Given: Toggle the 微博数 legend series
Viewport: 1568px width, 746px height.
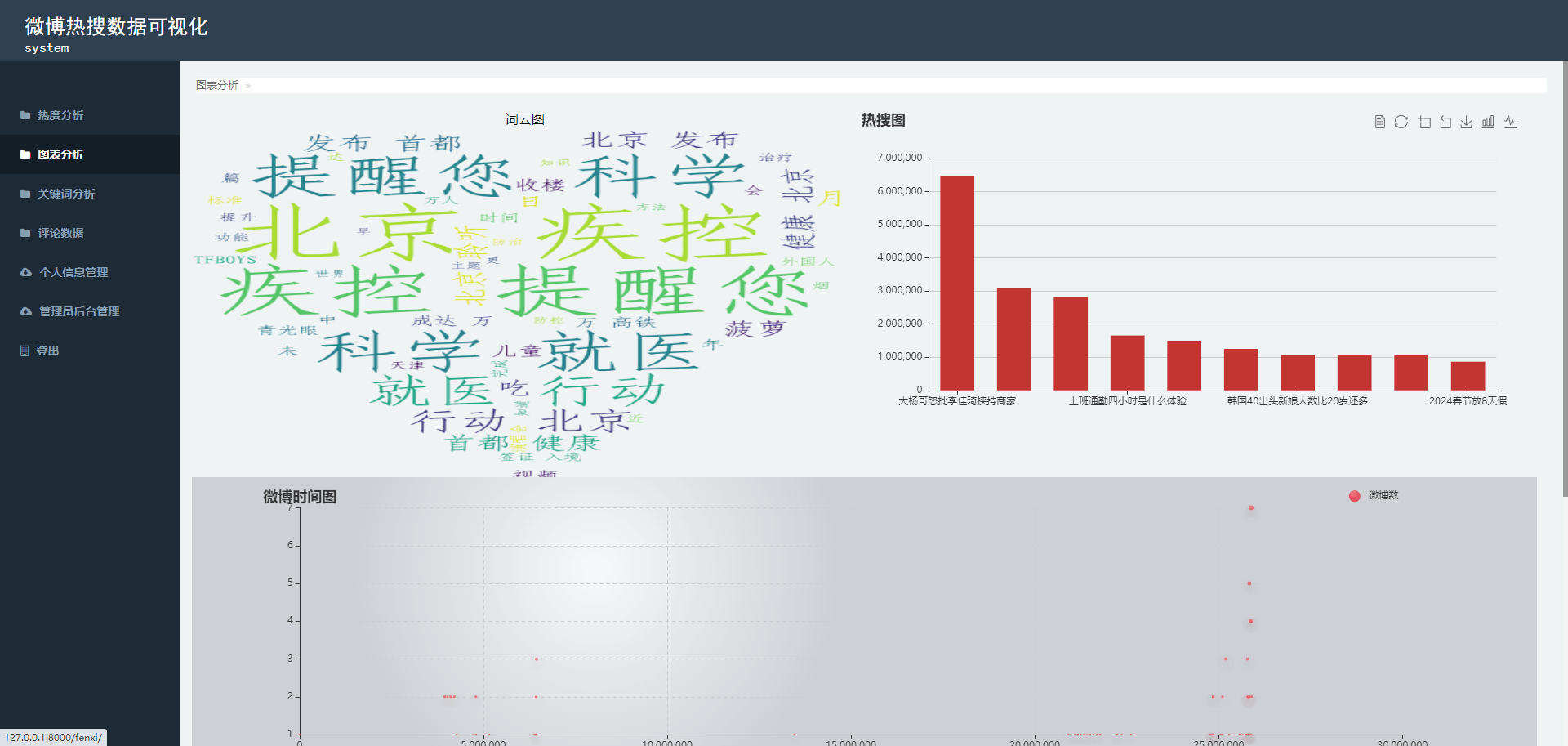Looking at the screenshot, I should pyautogui.click(x=1374, y=495).
